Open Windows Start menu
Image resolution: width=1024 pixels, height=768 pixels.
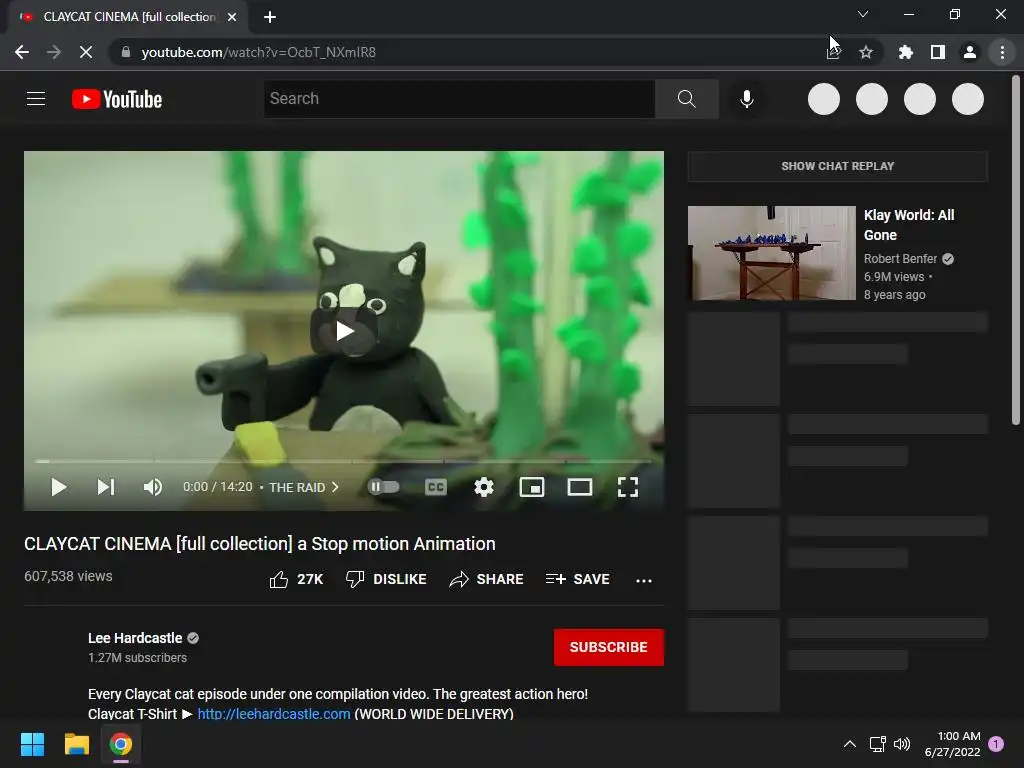click(32, 744)
